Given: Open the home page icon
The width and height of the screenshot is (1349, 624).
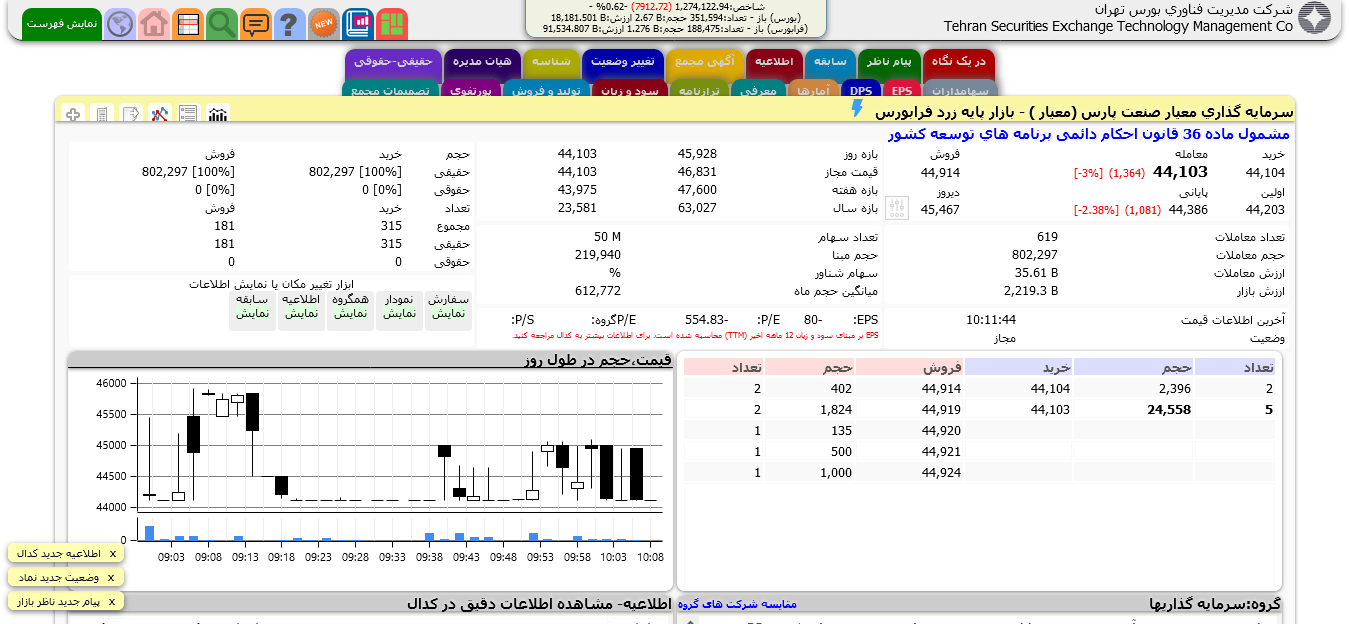Looking at the screenshot, I should tap(154, 24).
